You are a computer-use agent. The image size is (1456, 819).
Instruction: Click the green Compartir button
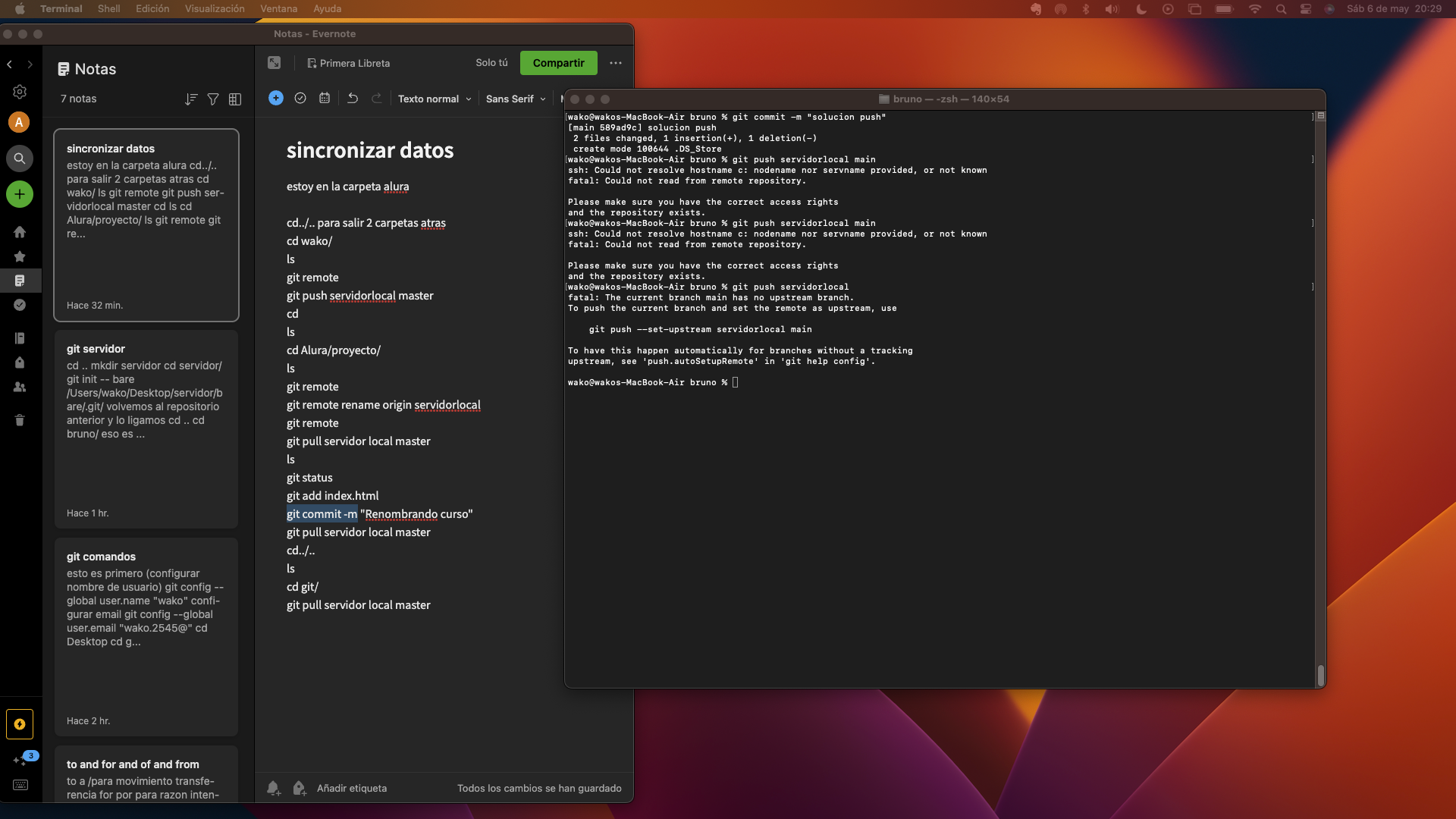click(x=559, y=63)
